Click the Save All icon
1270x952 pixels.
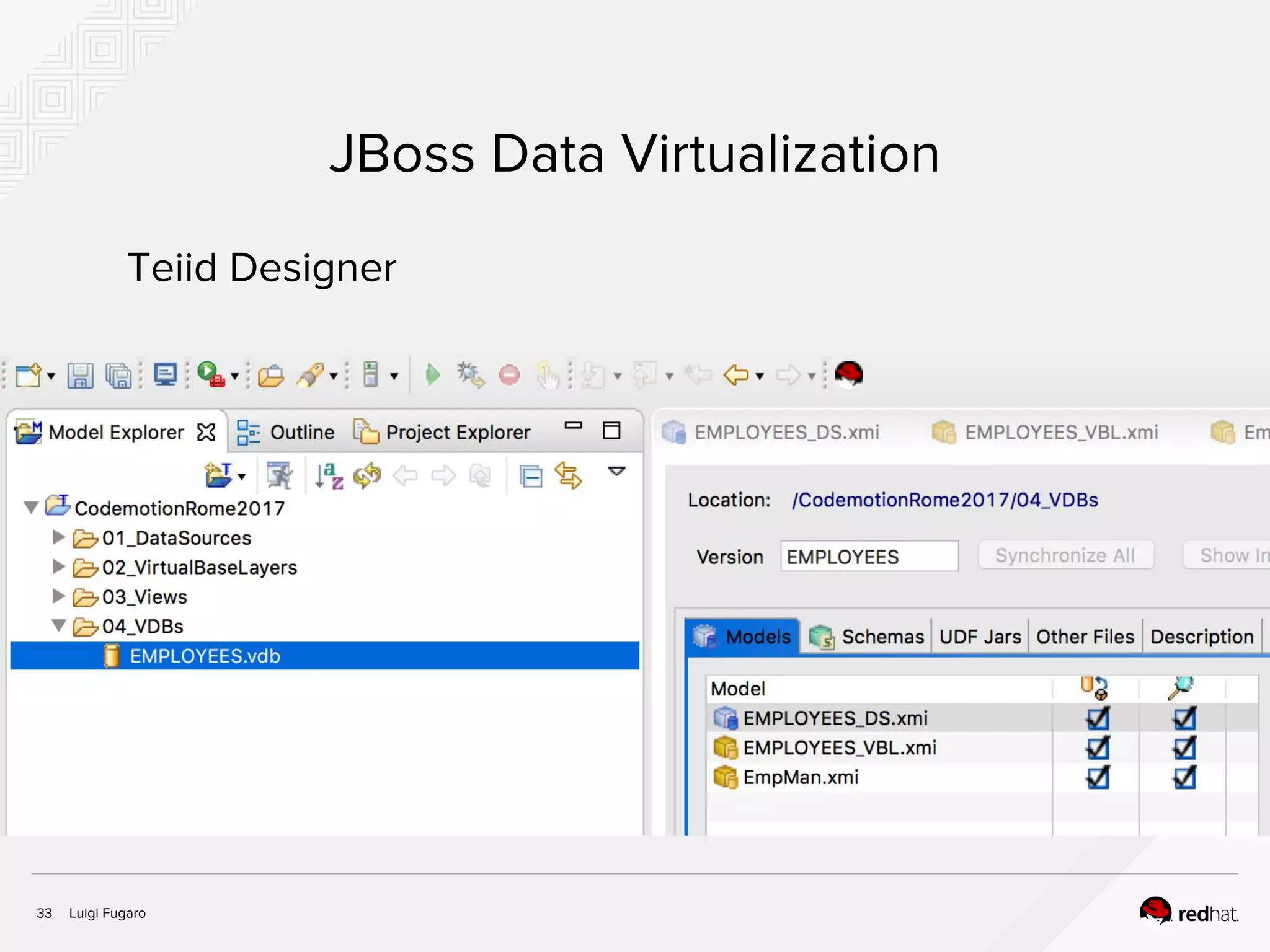118,376
